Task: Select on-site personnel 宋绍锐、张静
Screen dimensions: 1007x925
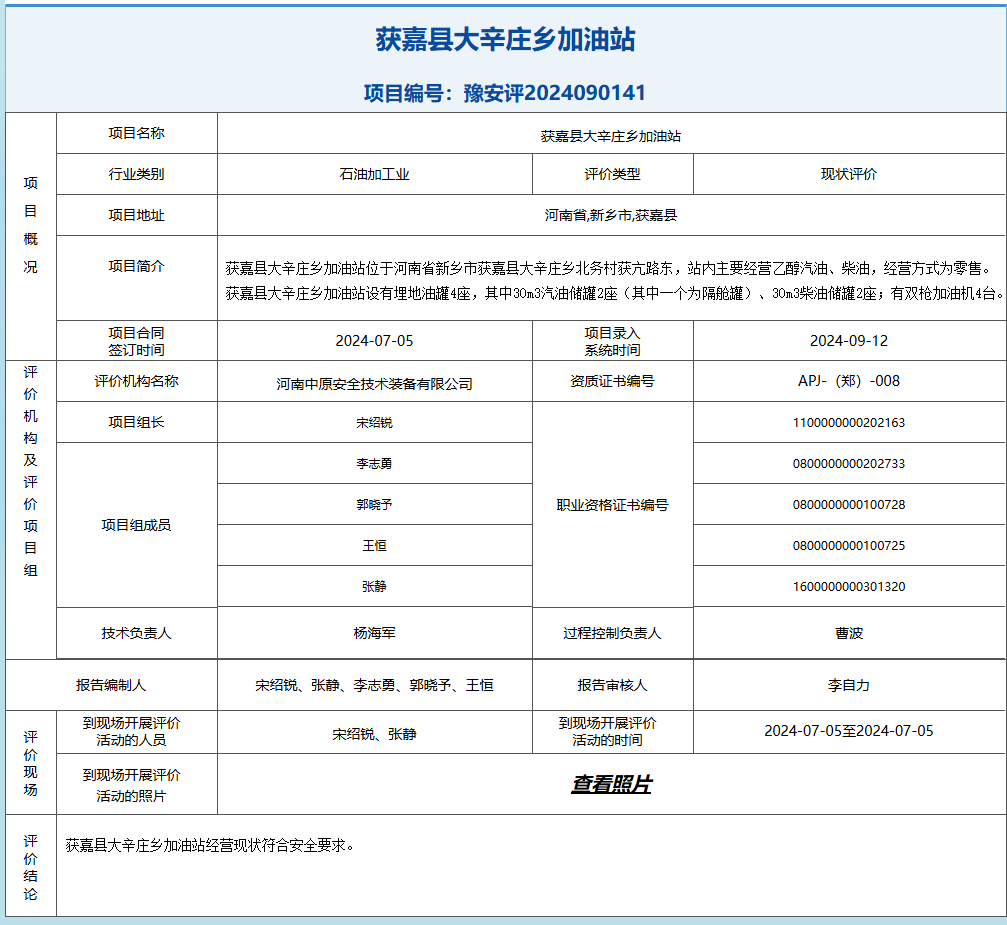Action: (x=374, y=734)
